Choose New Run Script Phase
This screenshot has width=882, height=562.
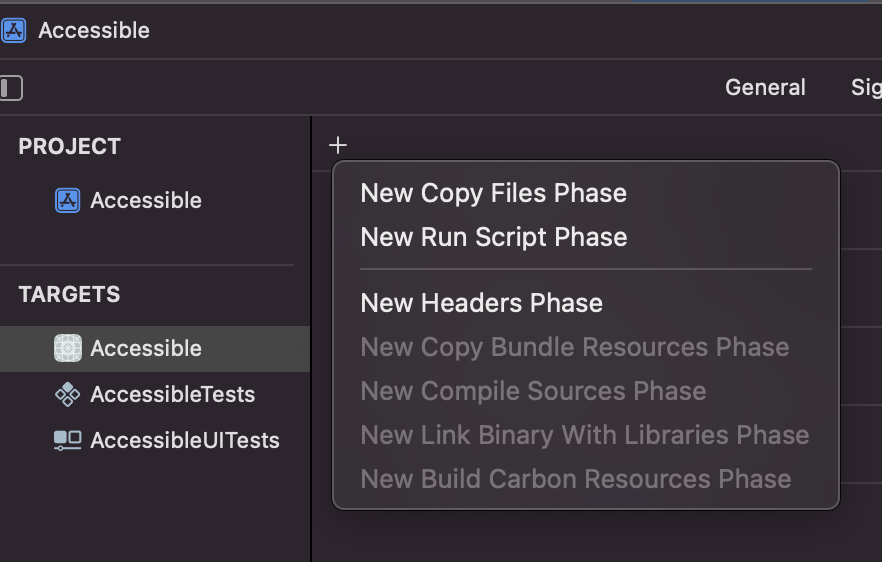click(493, 237)
